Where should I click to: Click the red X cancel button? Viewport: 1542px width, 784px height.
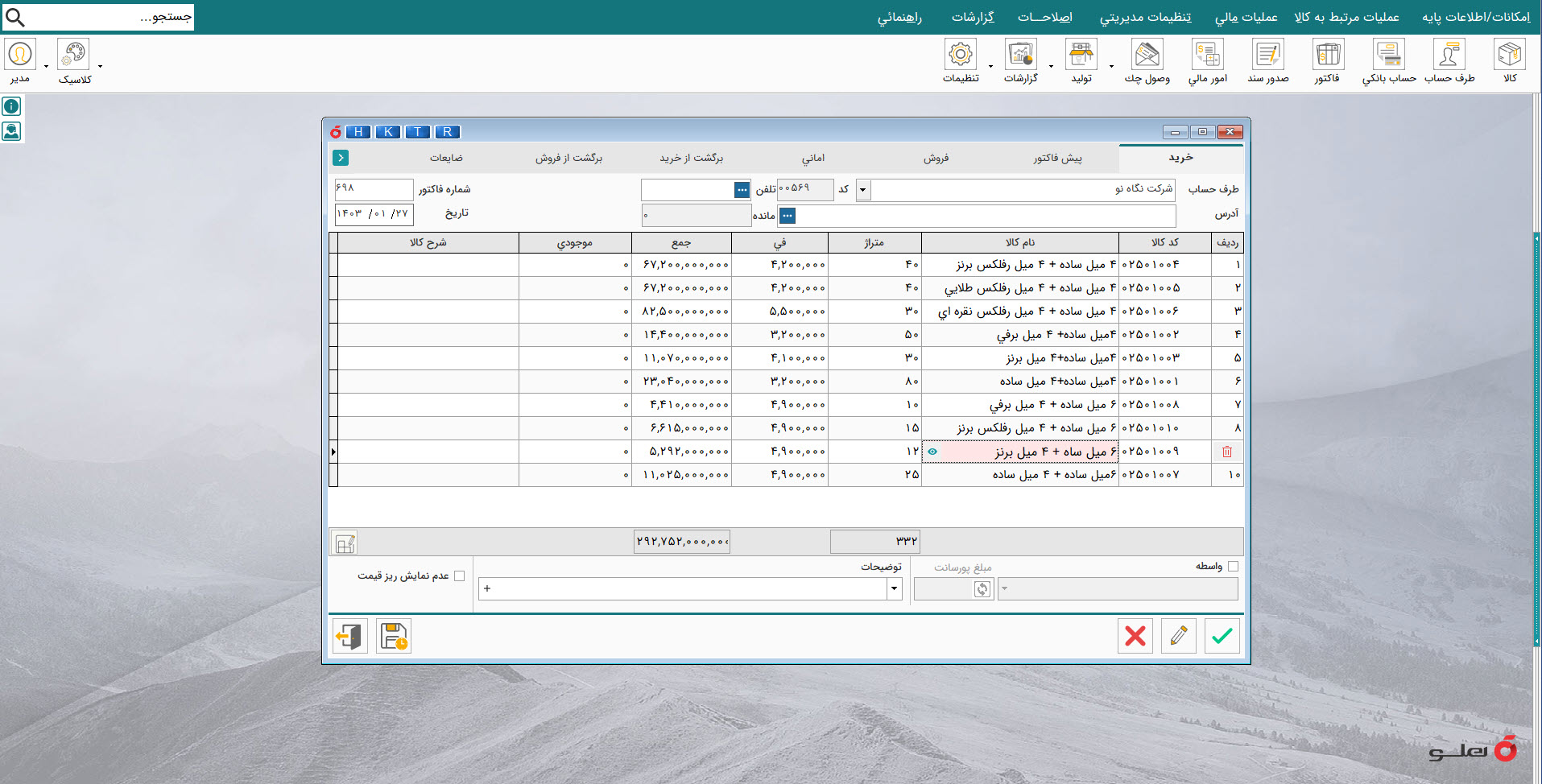pyautogui.click(x=1135, y=636)
